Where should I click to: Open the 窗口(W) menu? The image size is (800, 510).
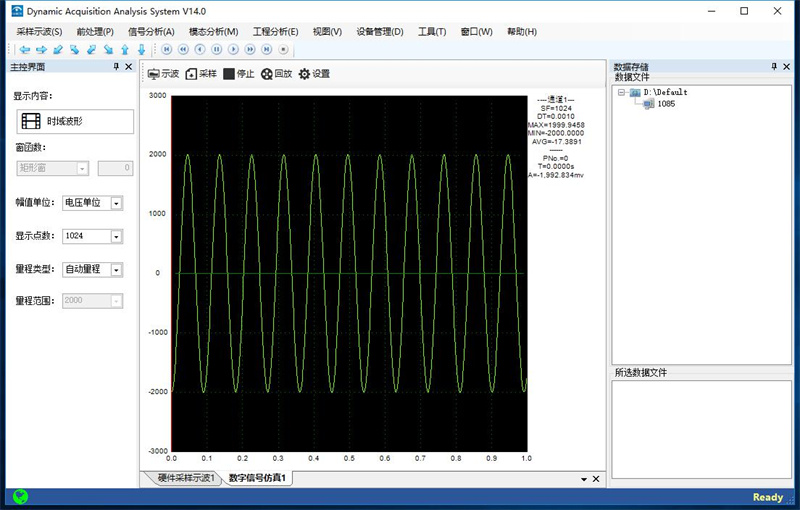click(477, 32)
